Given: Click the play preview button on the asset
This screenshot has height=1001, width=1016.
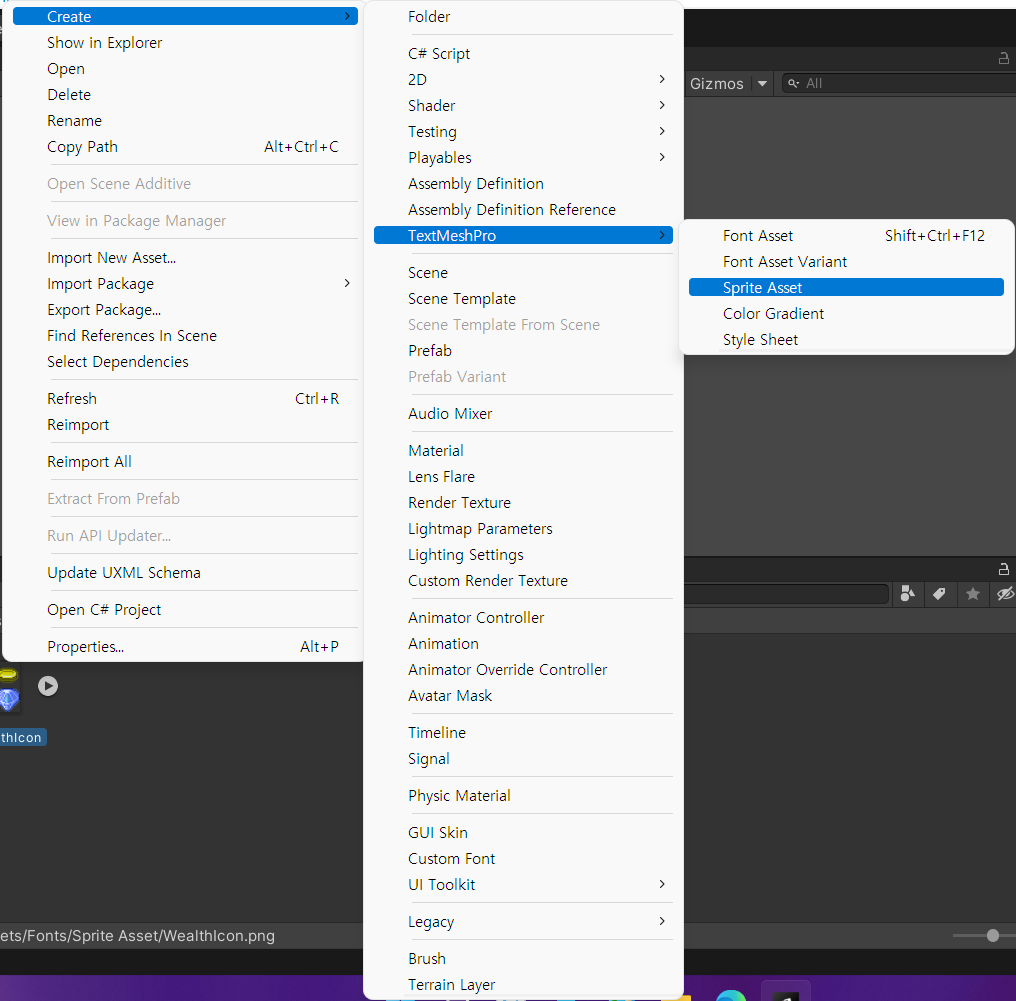Looking at the screenshot, I should click(47, 686).
